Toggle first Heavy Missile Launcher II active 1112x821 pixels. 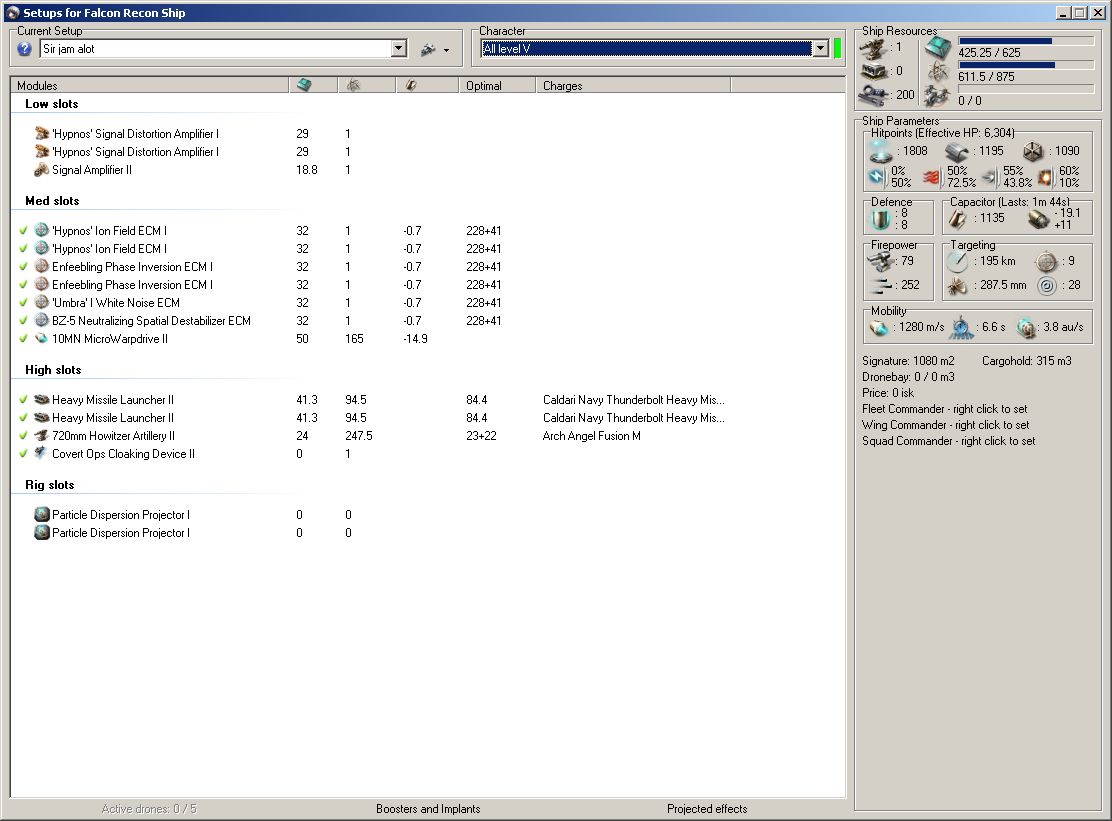(x=23, y=400)
